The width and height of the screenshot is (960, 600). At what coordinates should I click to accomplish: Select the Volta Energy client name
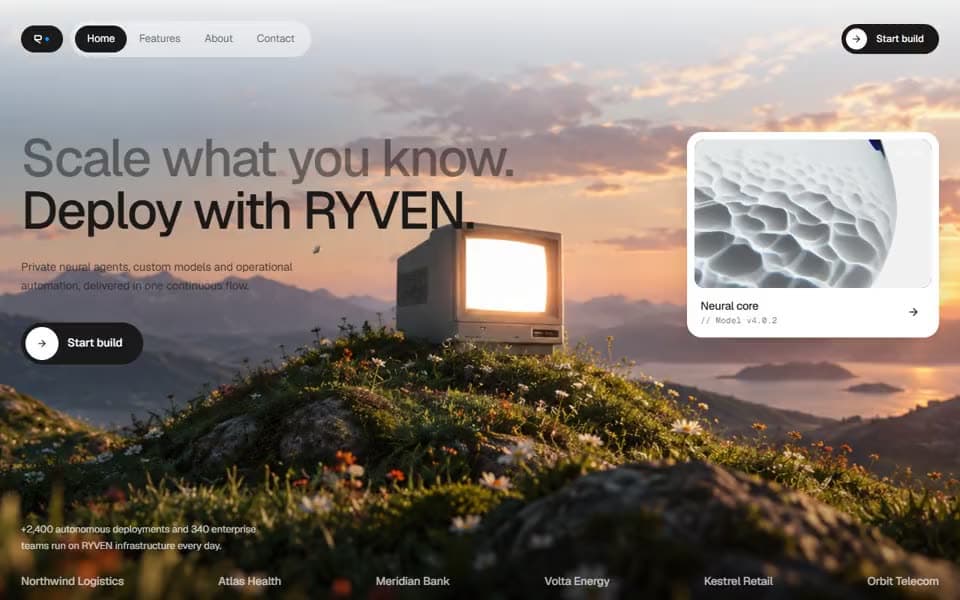click(x=577, y=581)
